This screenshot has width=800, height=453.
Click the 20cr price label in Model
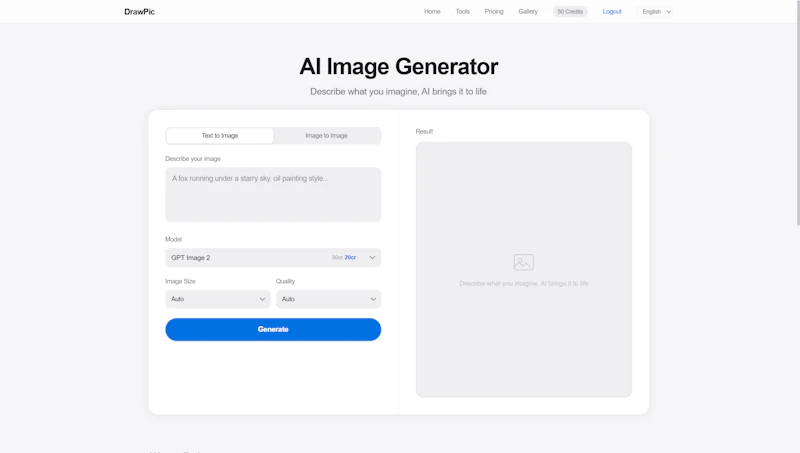(x=350, y=258)
